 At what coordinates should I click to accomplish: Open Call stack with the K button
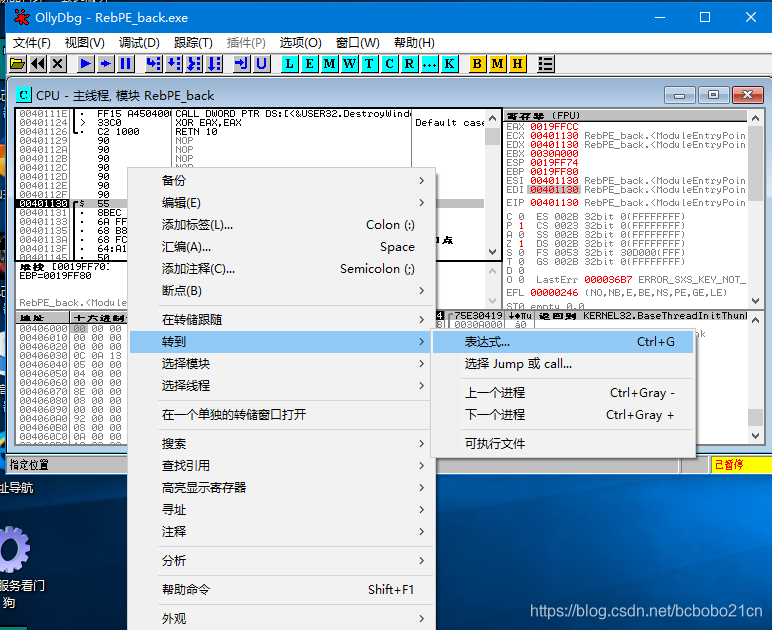(x=449, y=64)
